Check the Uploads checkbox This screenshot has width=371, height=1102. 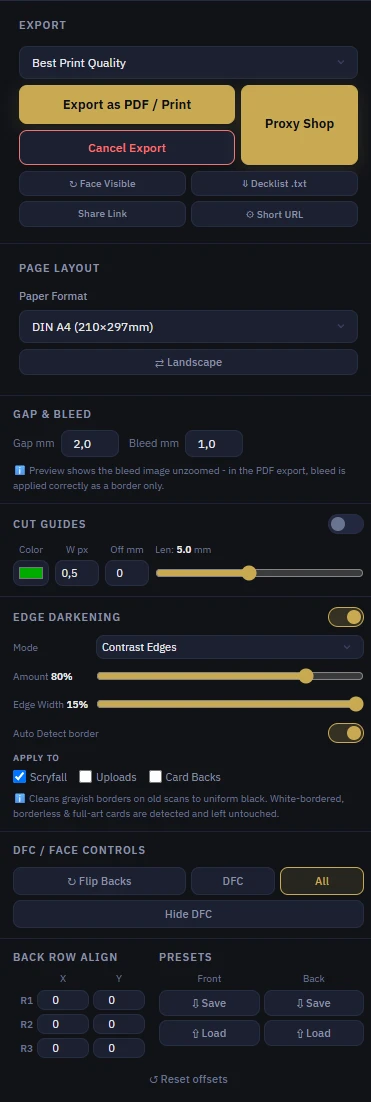coord(86,777)
